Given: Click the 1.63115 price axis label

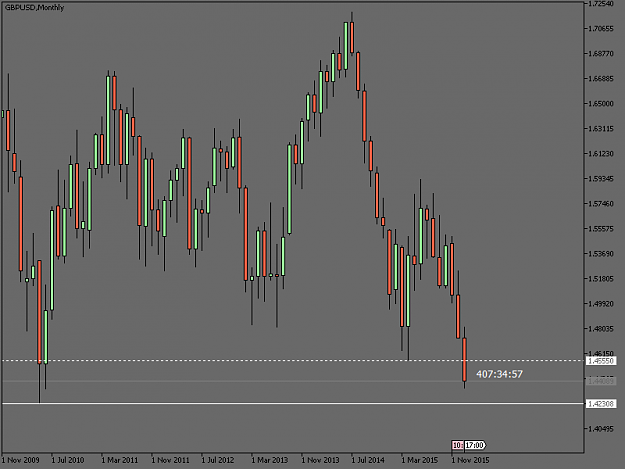Looking at the screenshot, I should coord(601,129).
